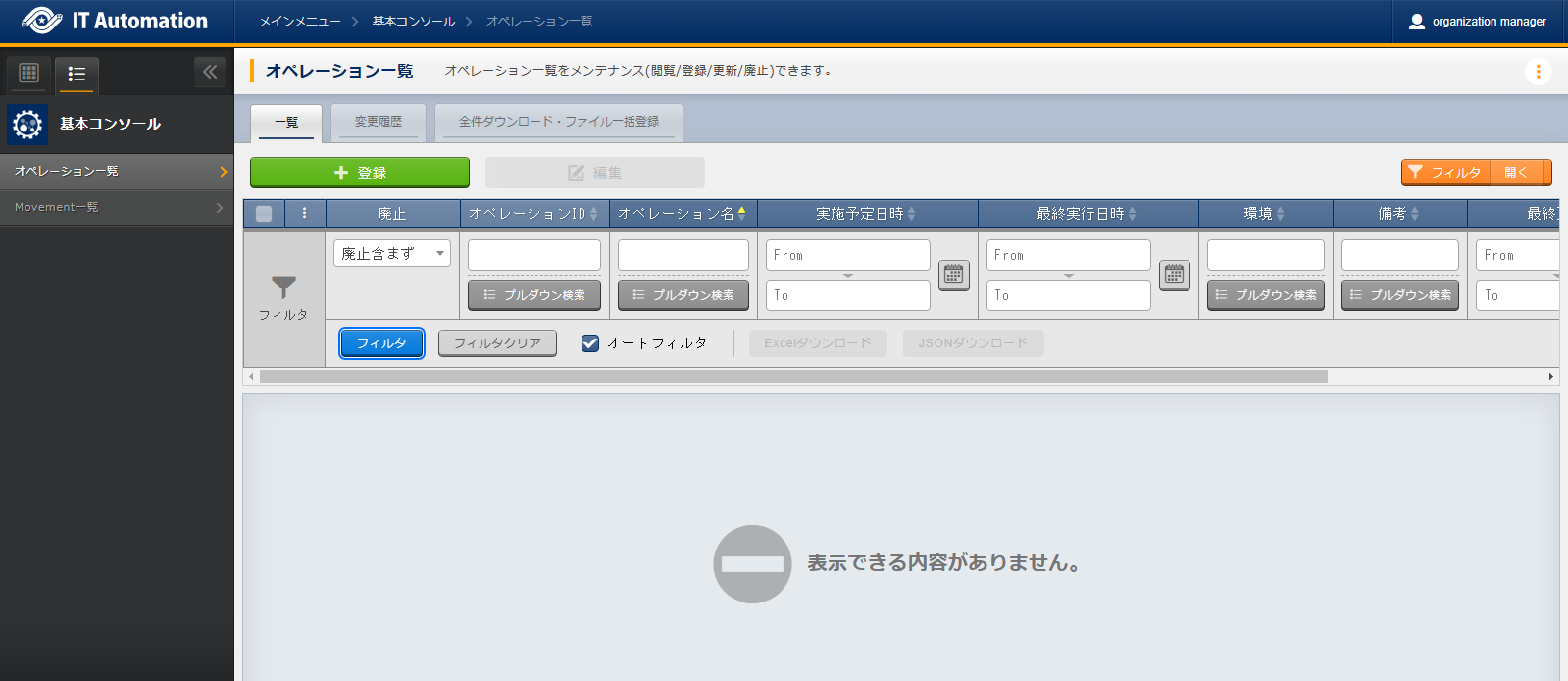Click the table column options dots
Screen dimensions: 1568x681
tap(305, 213)
